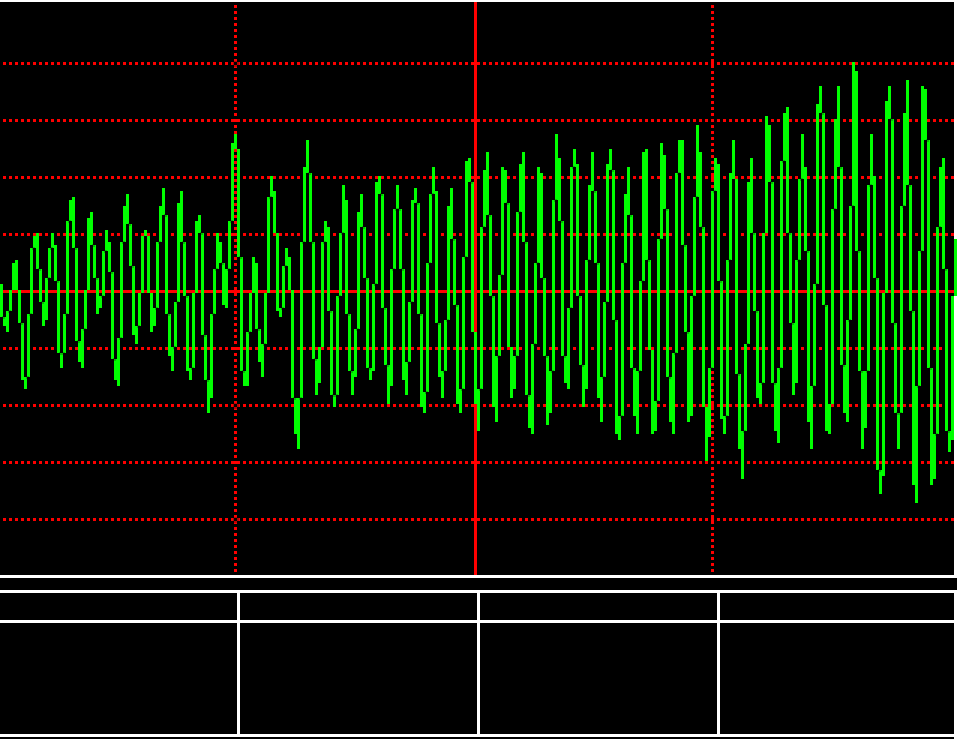Click the solid red horizontal zero line
957x739 pixels.
600,292
